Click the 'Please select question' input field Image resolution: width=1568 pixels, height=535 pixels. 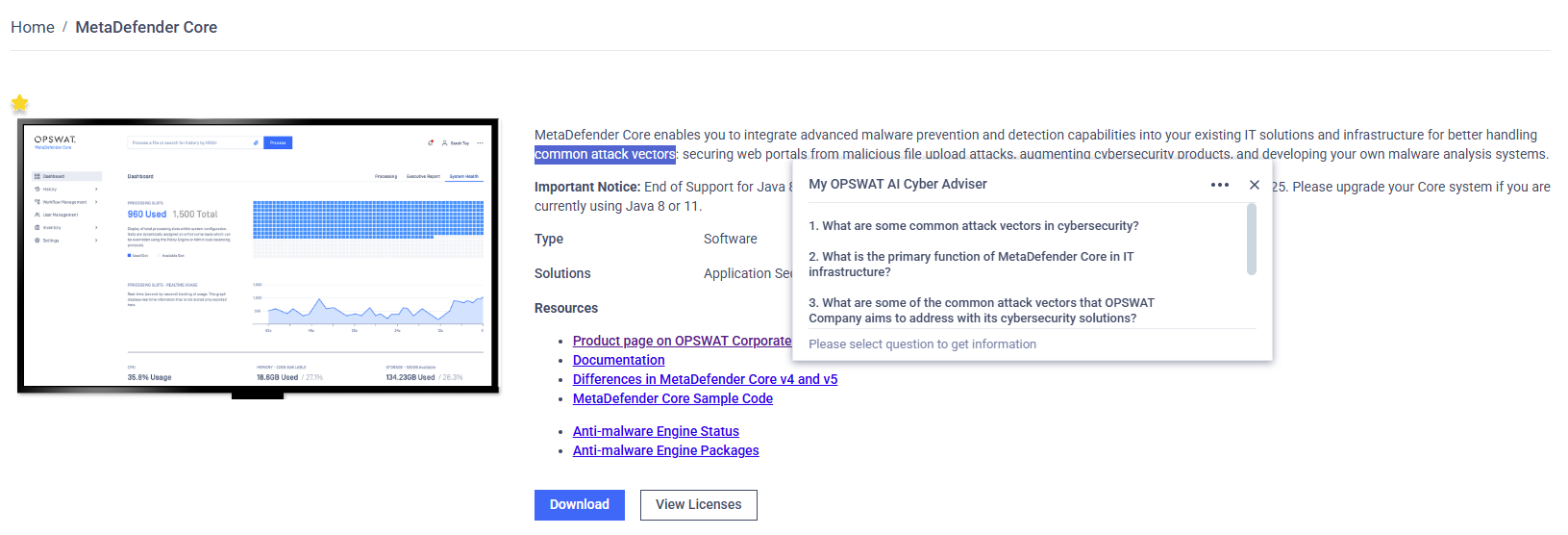click(1032, 344)
